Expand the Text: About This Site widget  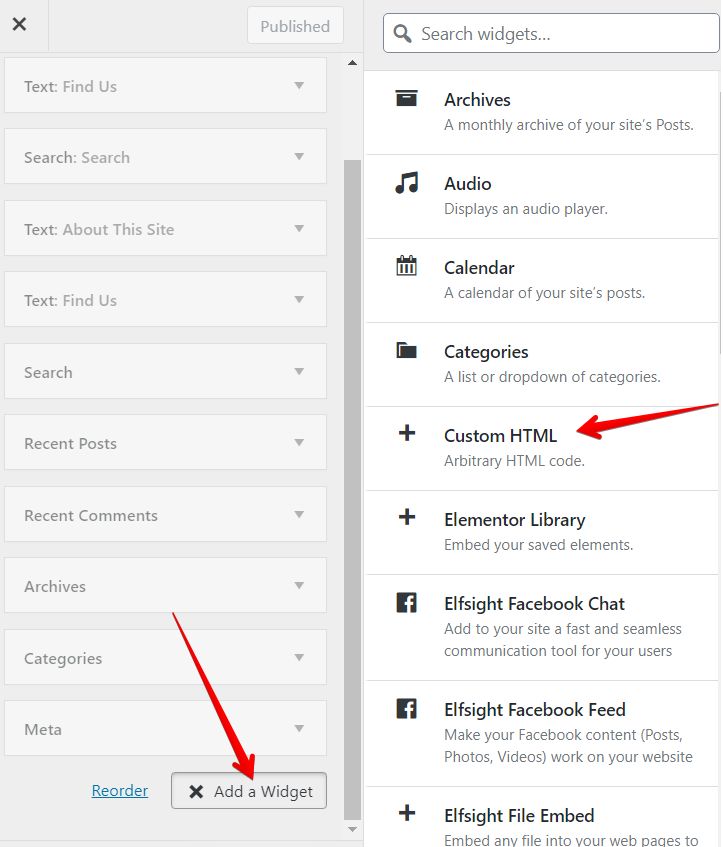tap(298, 229)
